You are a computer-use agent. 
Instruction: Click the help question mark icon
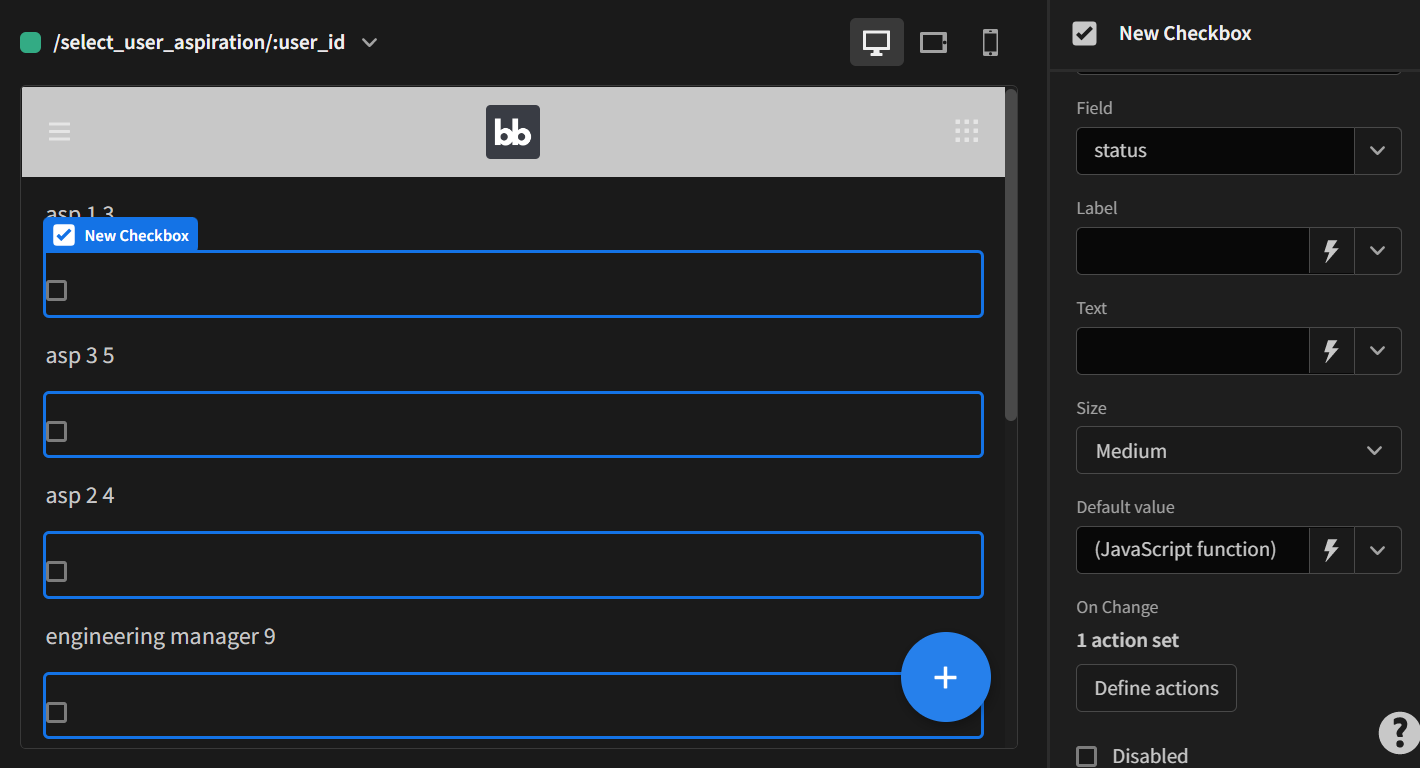[x=1397, y=733]
